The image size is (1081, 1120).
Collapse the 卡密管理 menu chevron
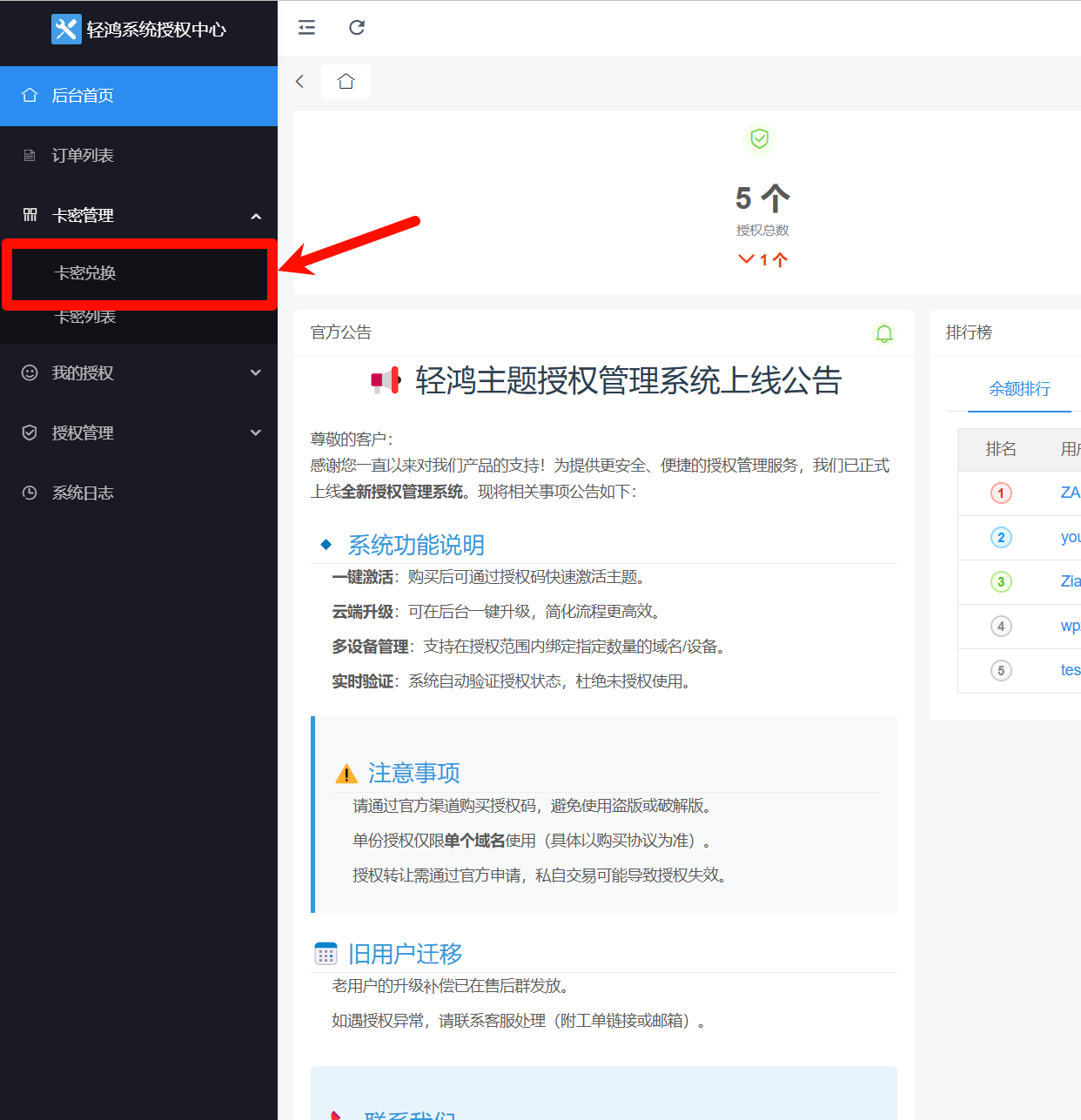pyautogui.click(x=256, y=216)
